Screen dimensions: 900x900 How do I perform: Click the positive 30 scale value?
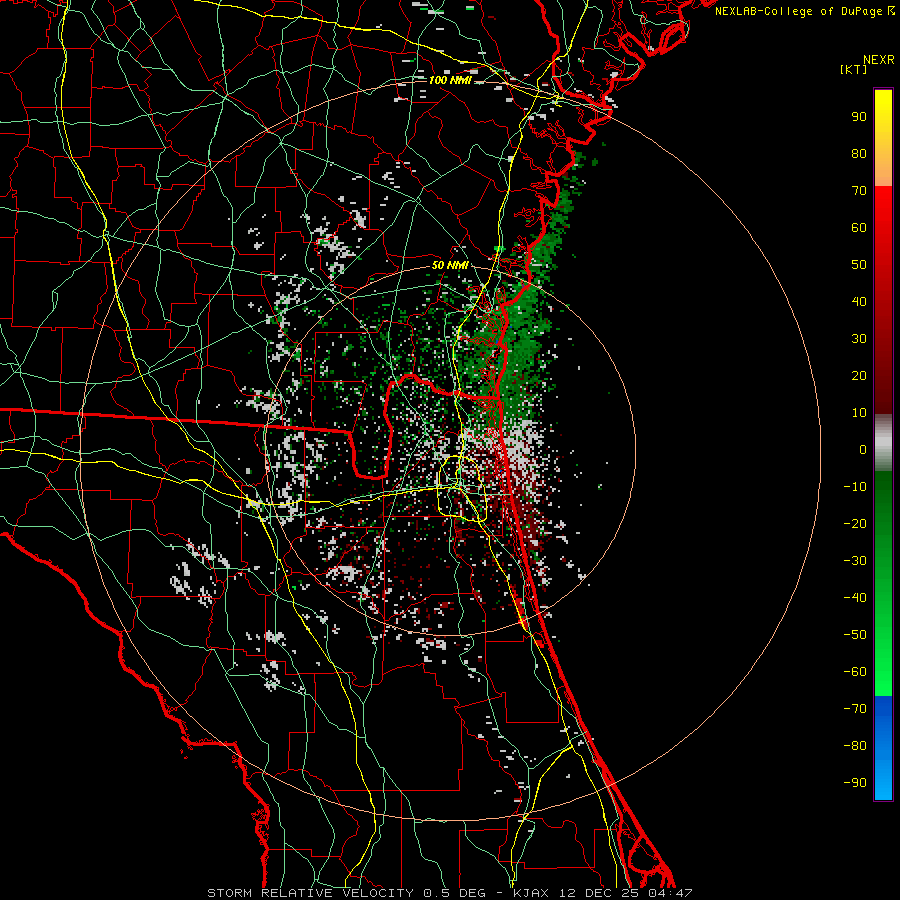(x=859, y=339)
